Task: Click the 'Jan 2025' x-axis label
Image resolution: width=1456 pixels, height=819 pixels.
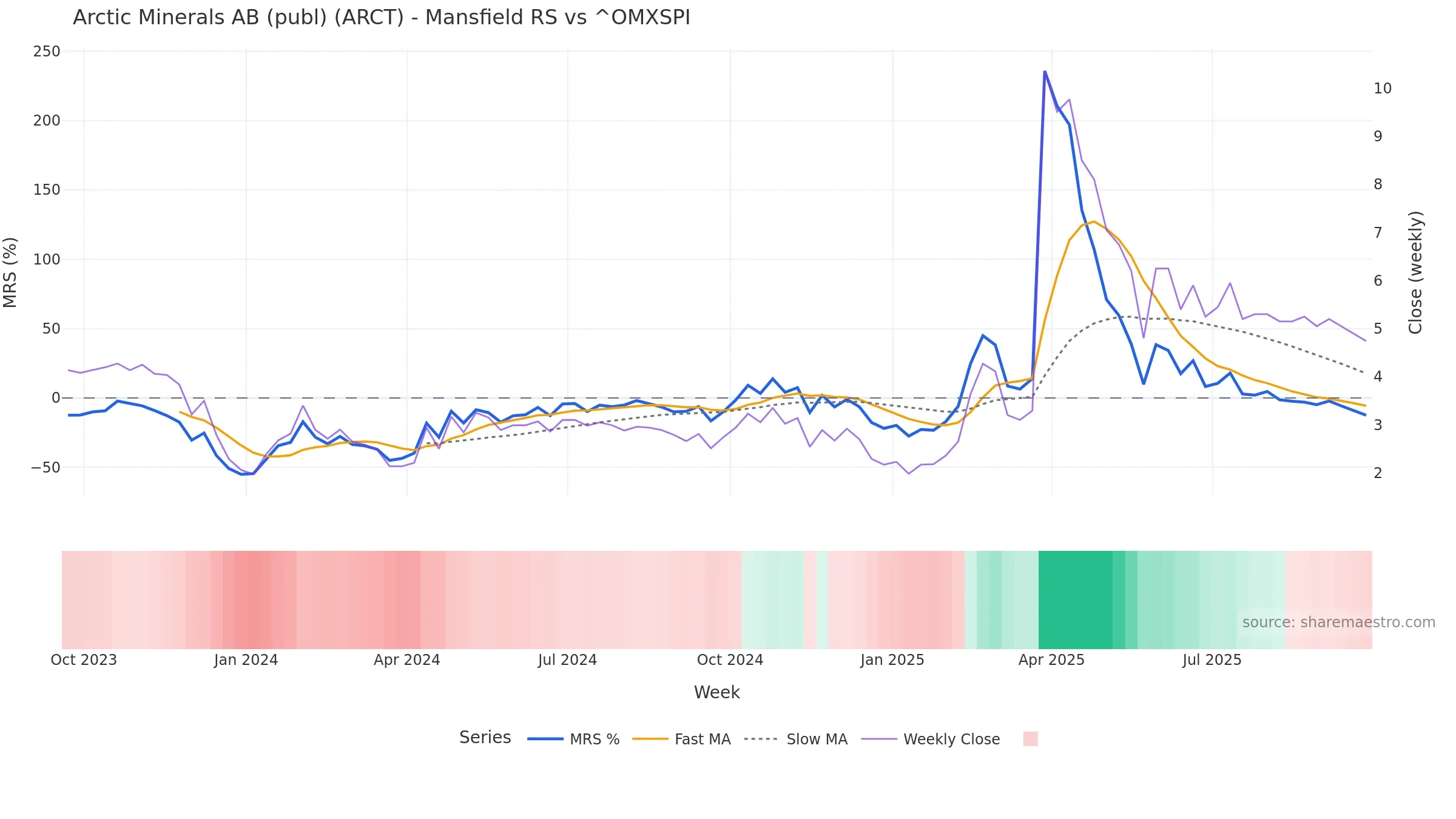Action: click(892, 660)
